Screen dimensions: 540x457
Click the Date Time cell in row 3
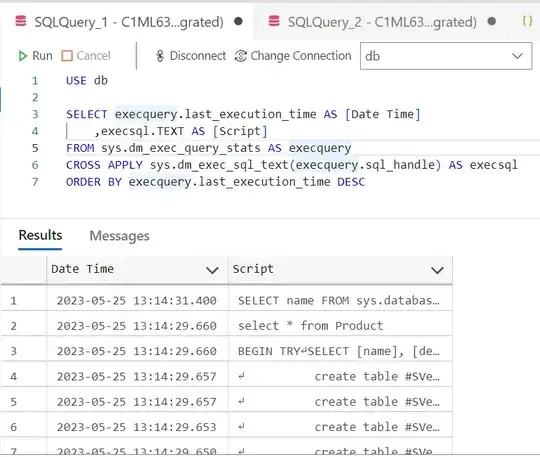tap(137, 351)
